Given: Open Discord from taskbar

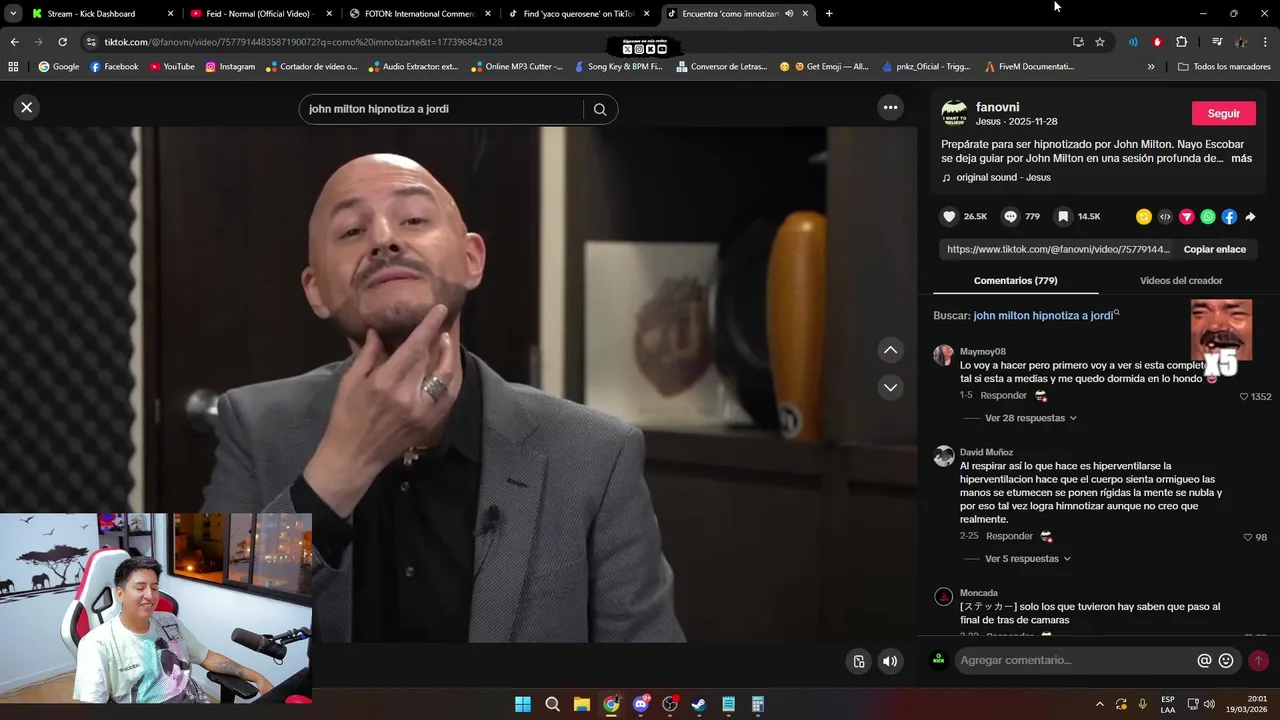Looking at the screenshot, I should point(640,704).
